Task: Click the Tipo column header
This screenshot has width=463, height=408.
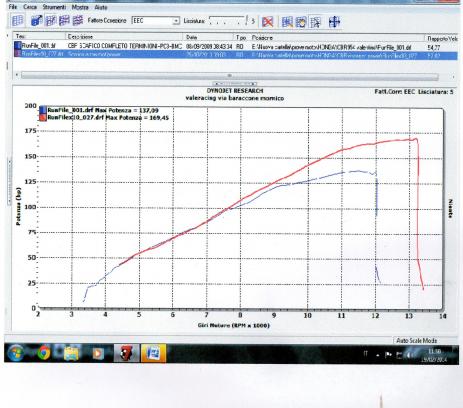Action: click(x=241, y=37)
